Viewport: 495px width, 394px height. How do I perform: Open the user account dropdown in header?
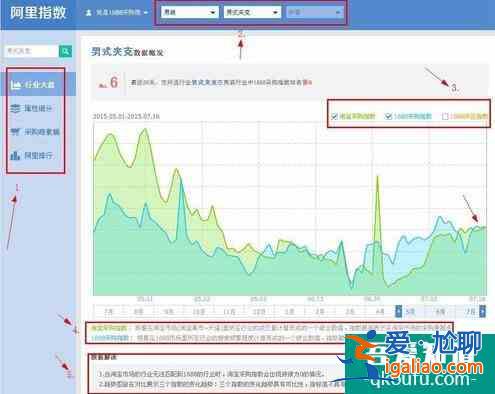click(116, 13)
